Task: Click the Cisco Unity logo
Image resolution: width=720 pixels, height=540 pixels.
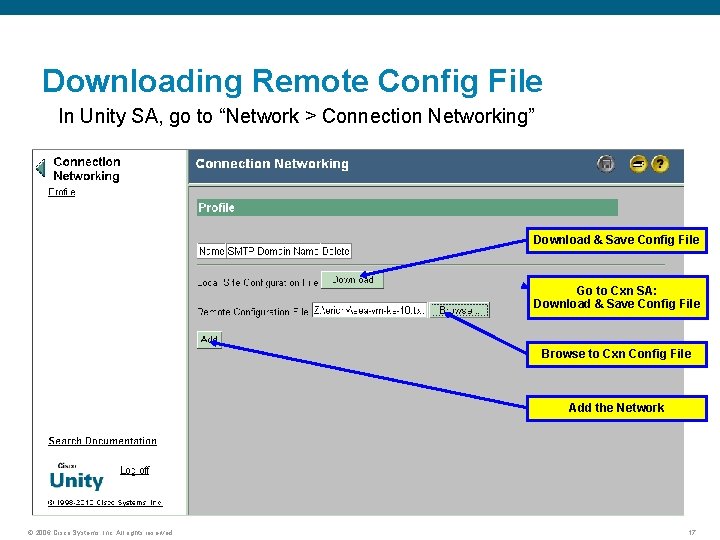Action: (x=76, y=478)
